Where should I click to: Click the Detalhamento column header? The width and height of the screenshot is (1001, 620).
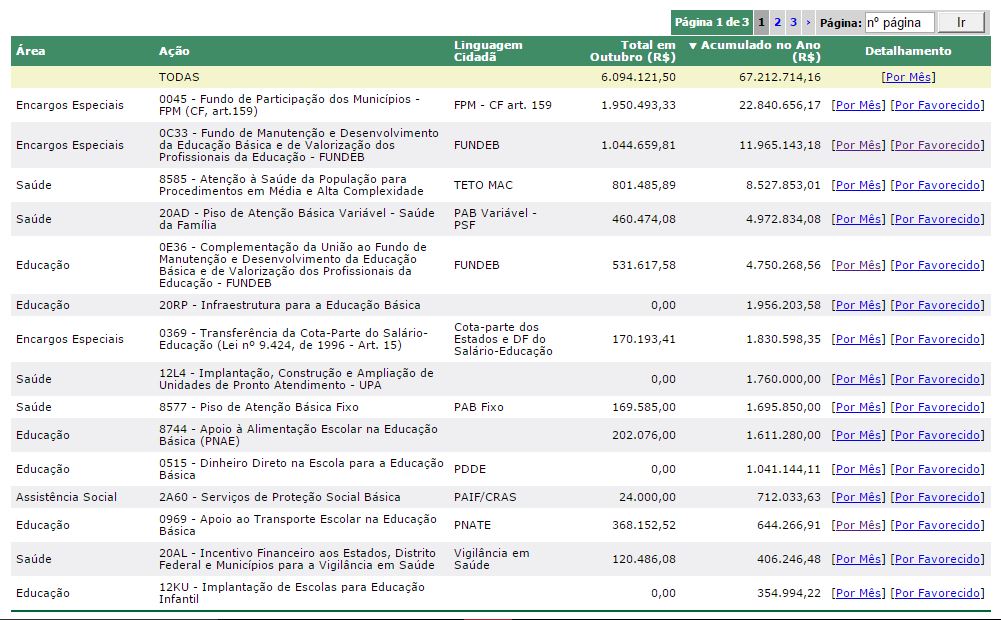[908, 51]
